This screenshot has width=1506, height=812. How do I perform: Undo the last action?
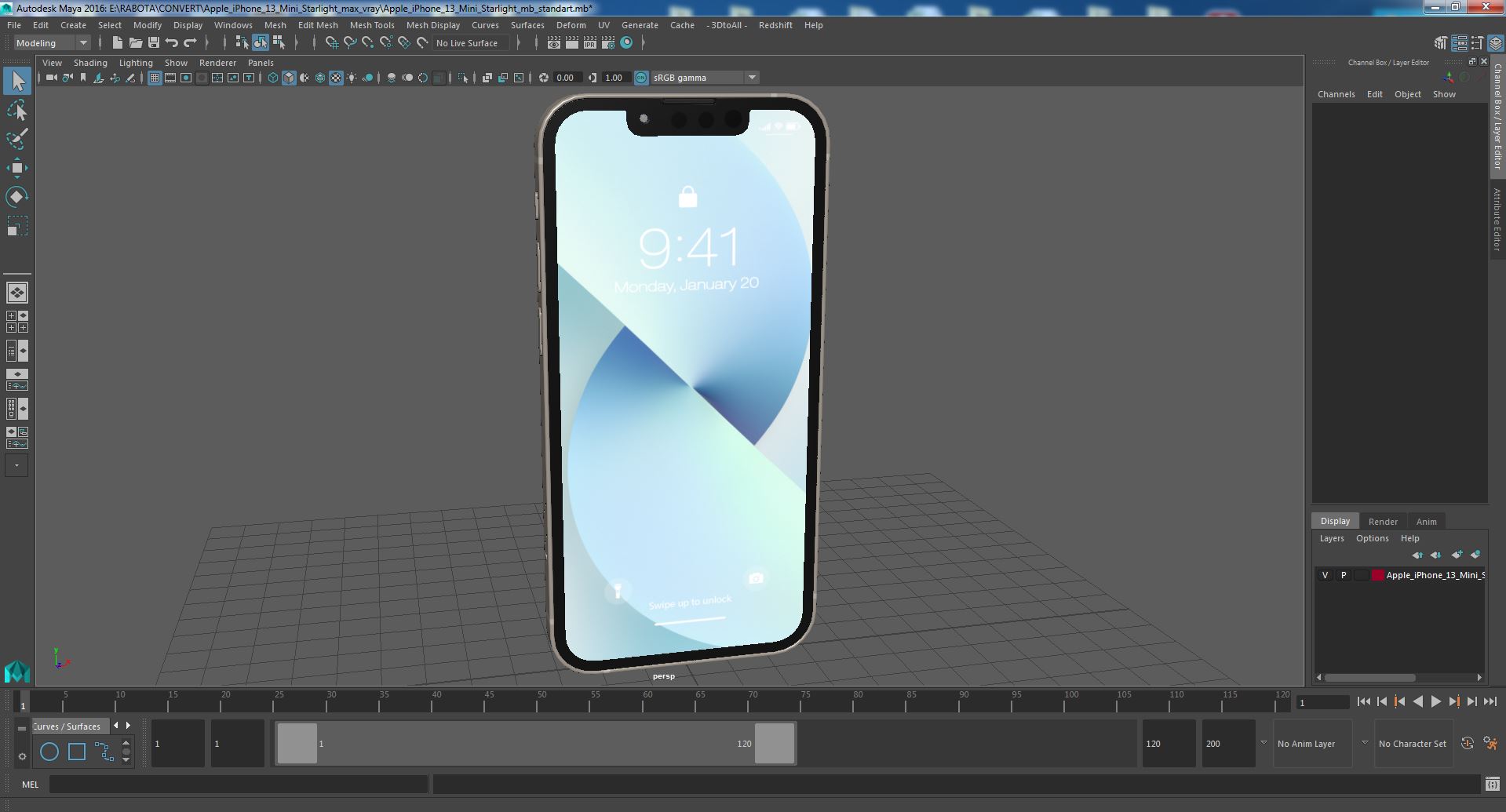coord(172,43)
